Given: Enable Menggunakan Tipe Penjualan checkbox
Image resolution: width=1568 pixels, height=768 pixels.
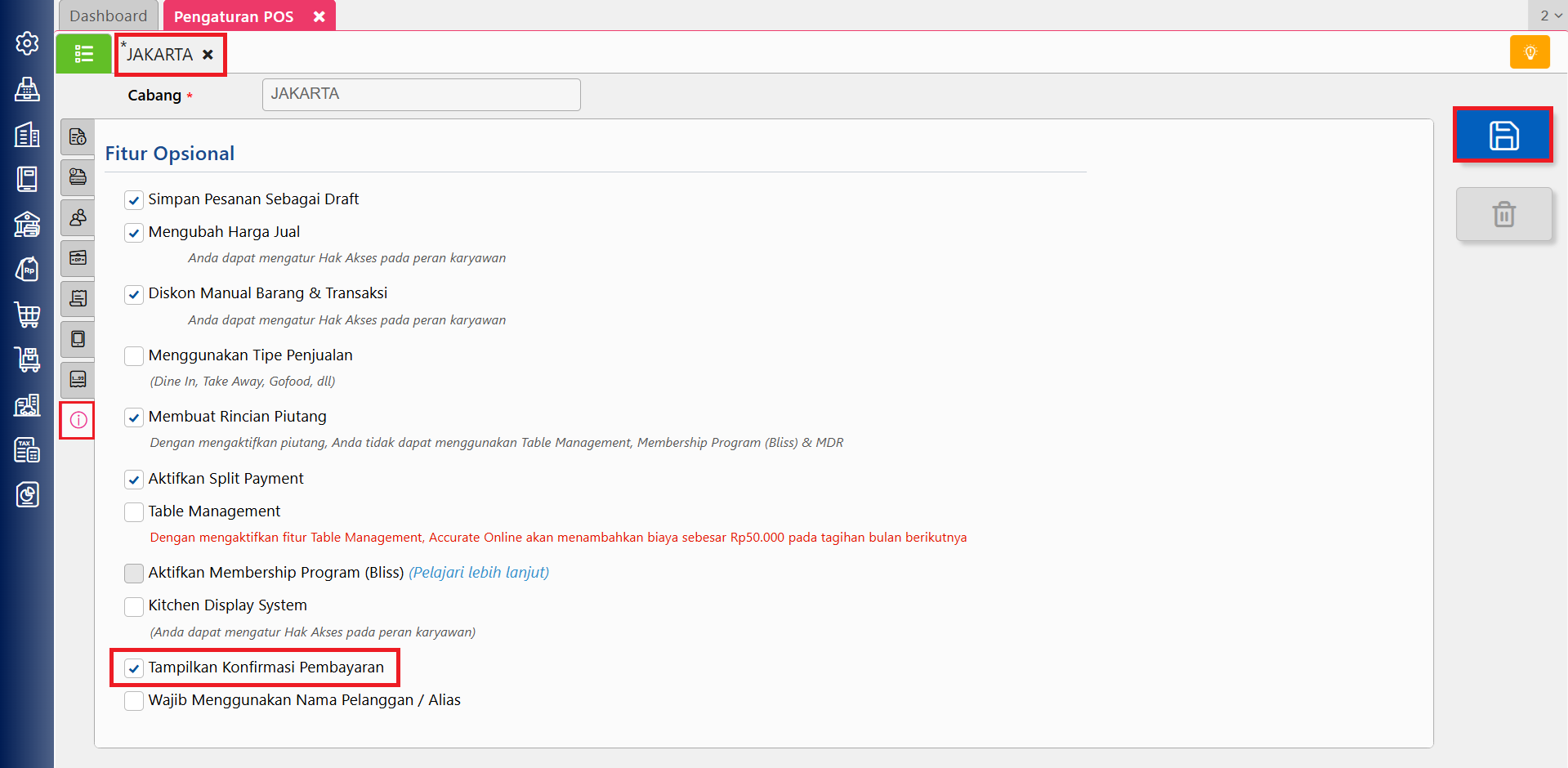Looking at the screenshot, I should tap(134, 356).
